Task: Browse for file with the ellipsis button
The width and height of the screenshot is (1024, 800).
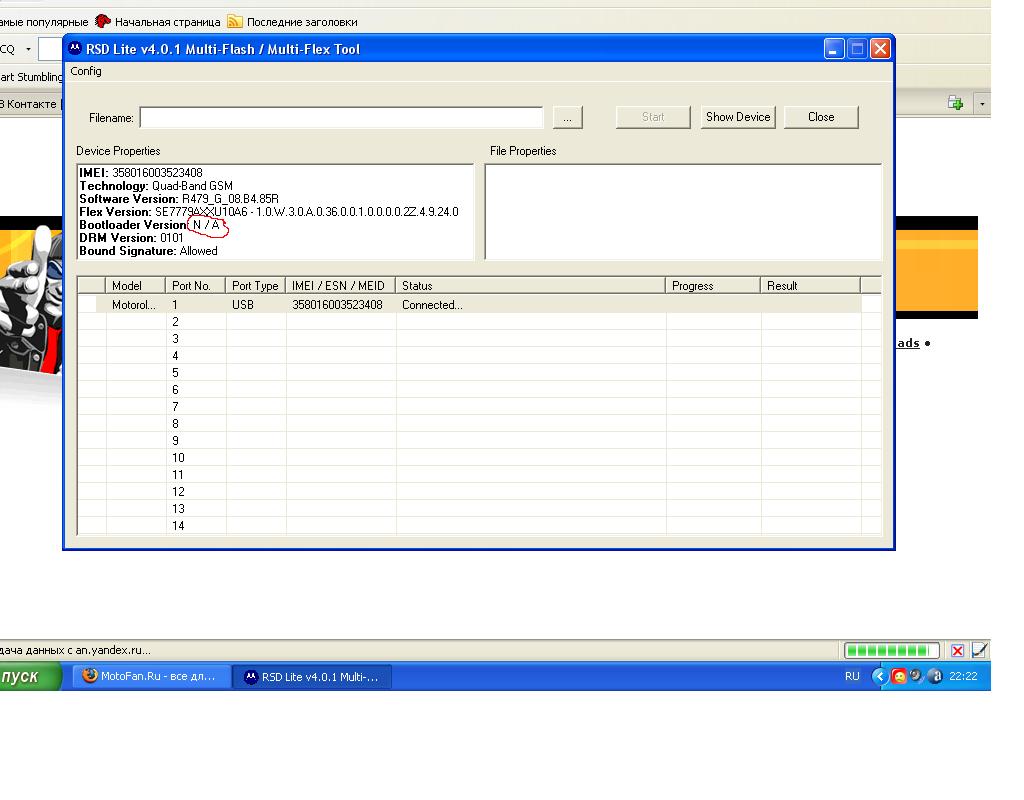Action: coord(568,118)
